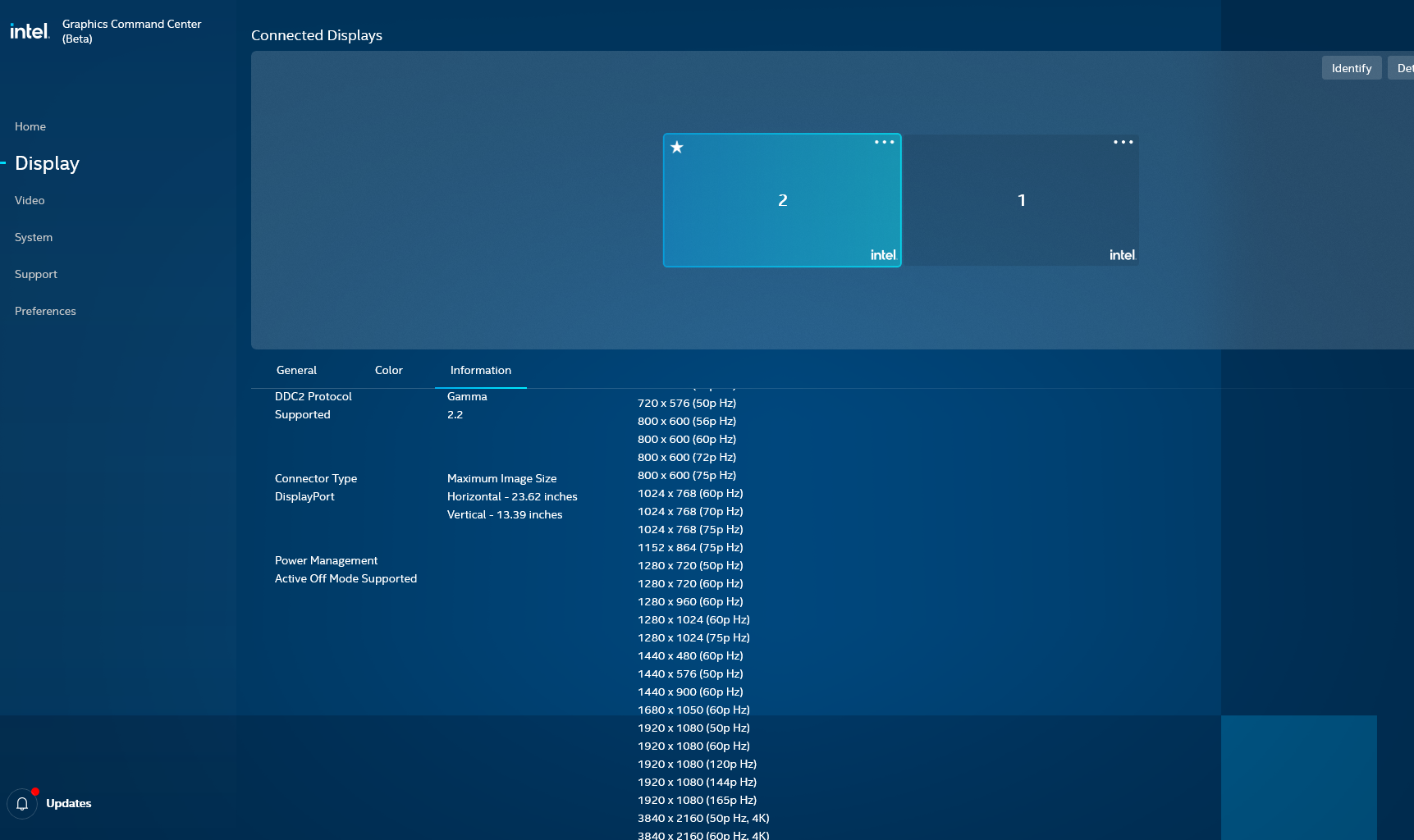Open the Video section
1414x840 pixels.
click(x=30, y=200)
